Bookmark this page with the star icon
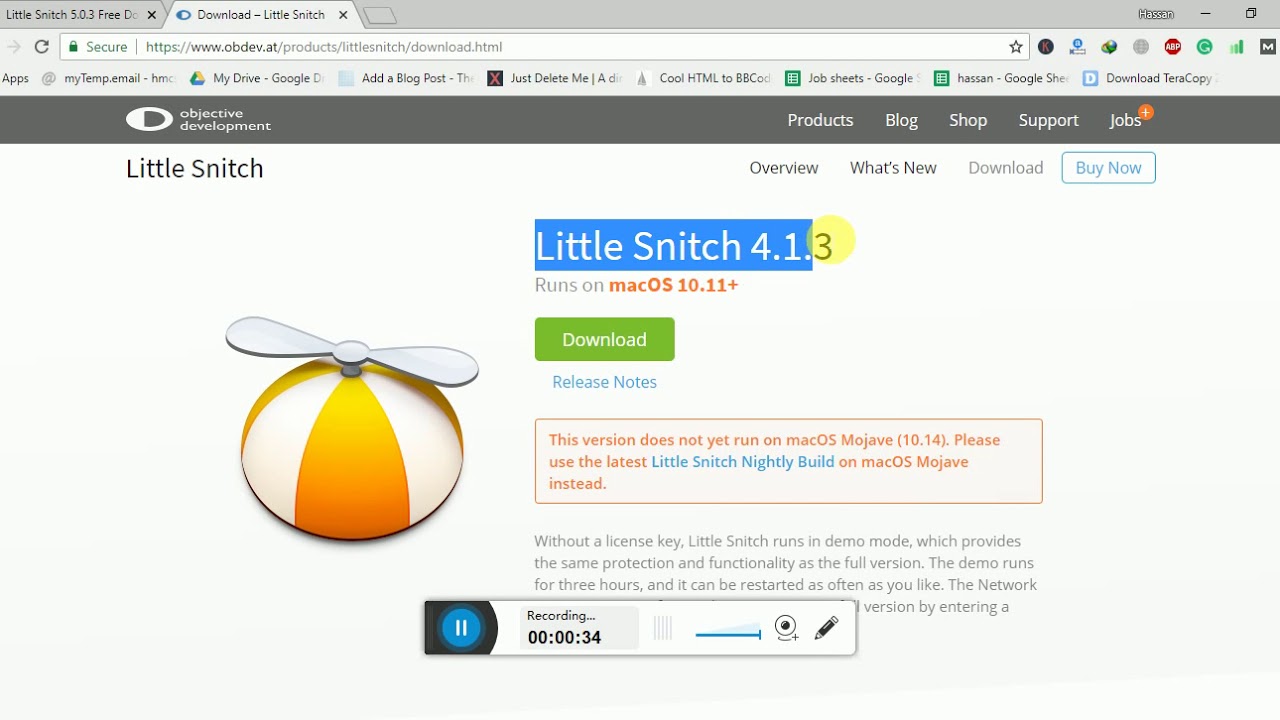Screen dimensions: 1280x720 coord(1016,47)
